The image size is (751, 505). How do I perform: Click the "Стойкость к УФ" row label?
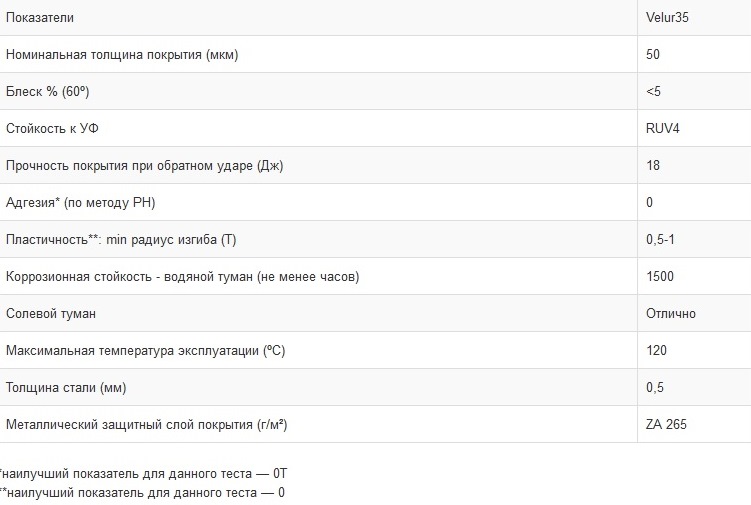[52, 128]
